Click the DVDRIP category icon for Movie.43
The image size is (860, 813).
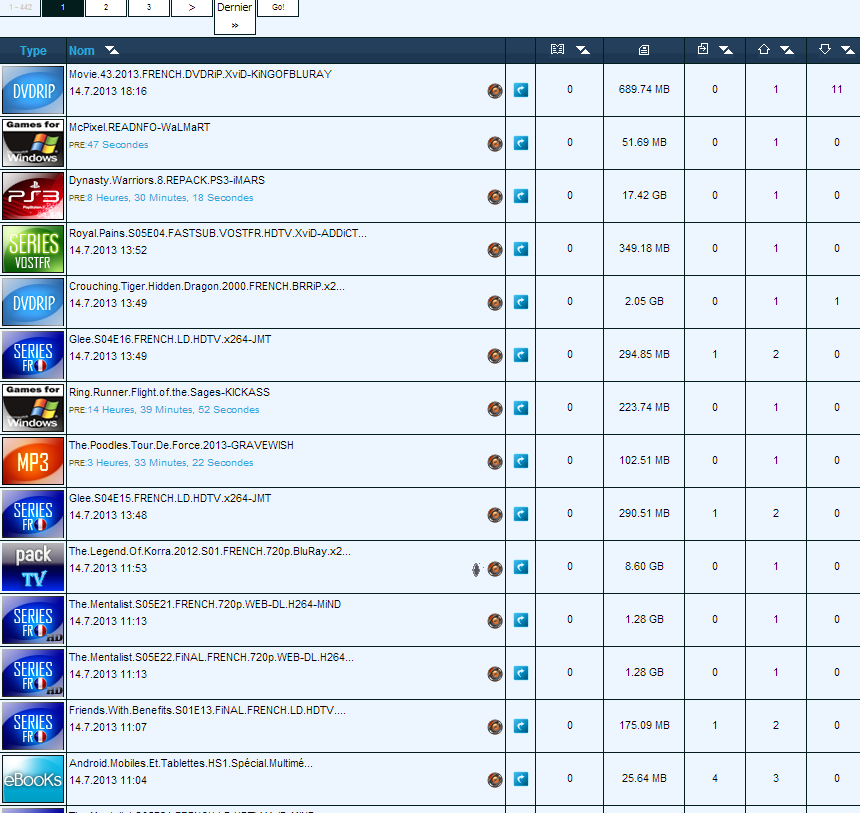point(33,90)
